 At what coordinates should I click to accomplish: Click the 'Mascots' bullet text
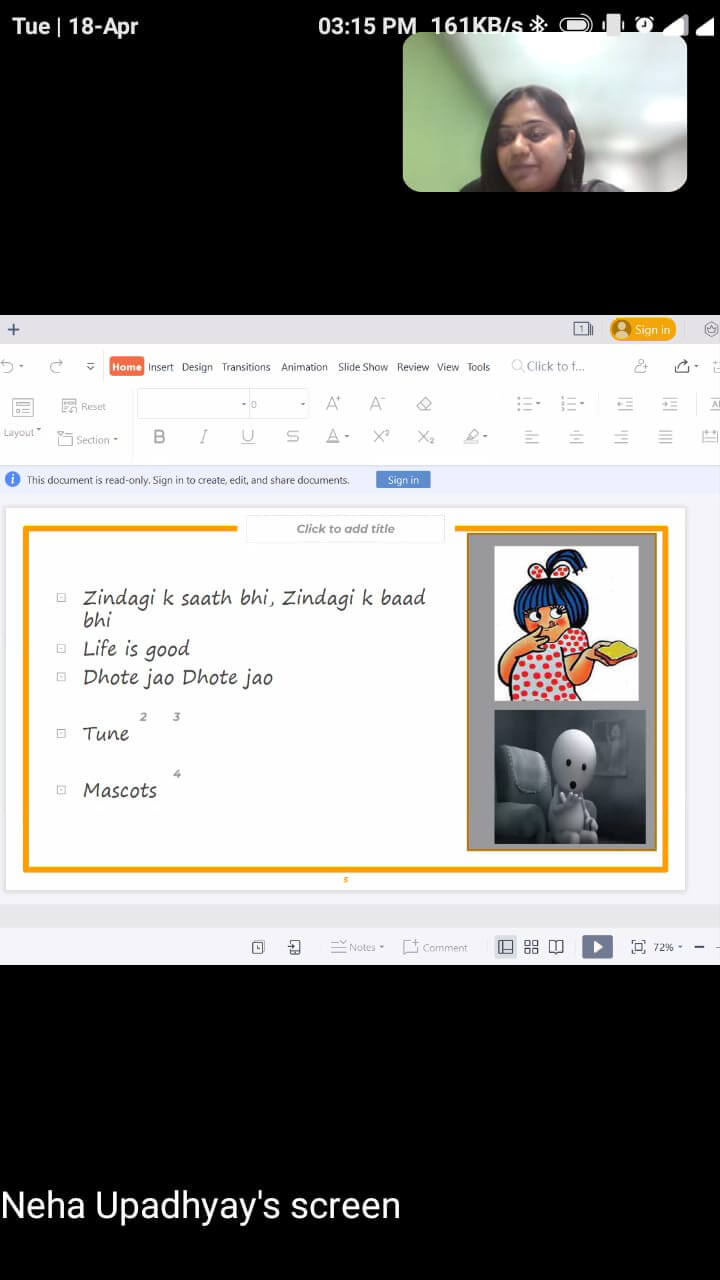[x=120, y=791]
